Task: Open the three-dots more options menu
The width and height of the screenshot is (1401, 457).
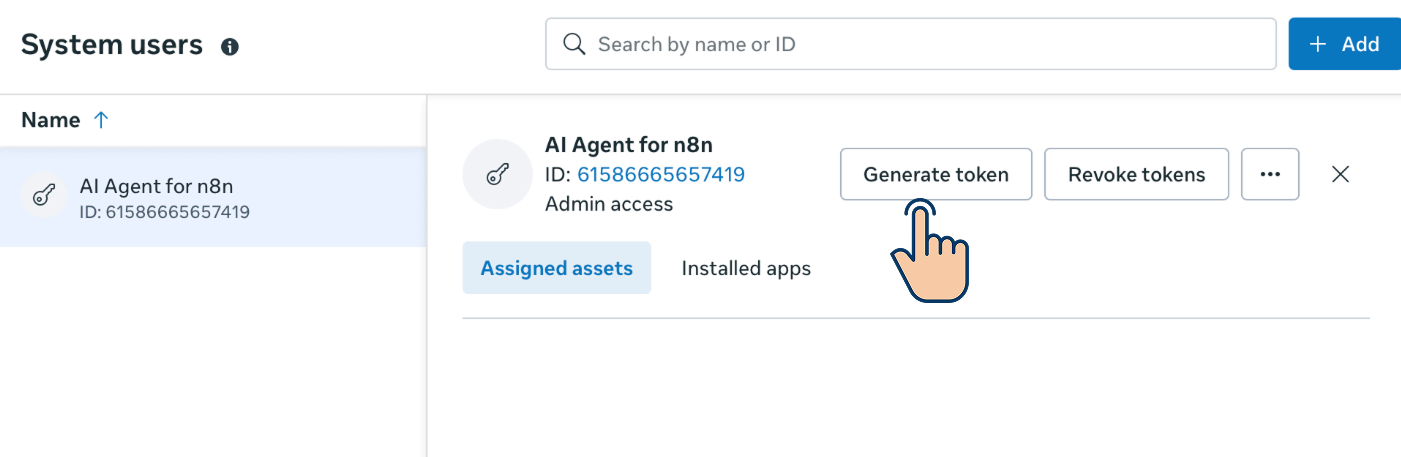Action: [x=1270, y=174]
